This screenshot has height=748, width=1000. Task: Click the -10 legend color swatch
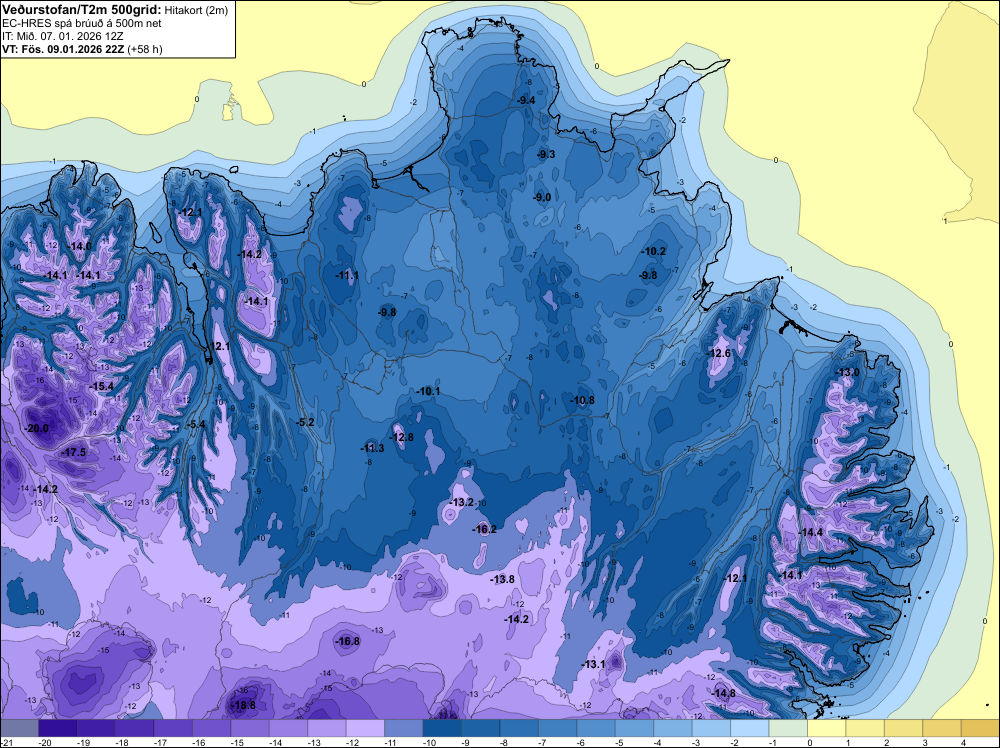[x=442, y=728]
